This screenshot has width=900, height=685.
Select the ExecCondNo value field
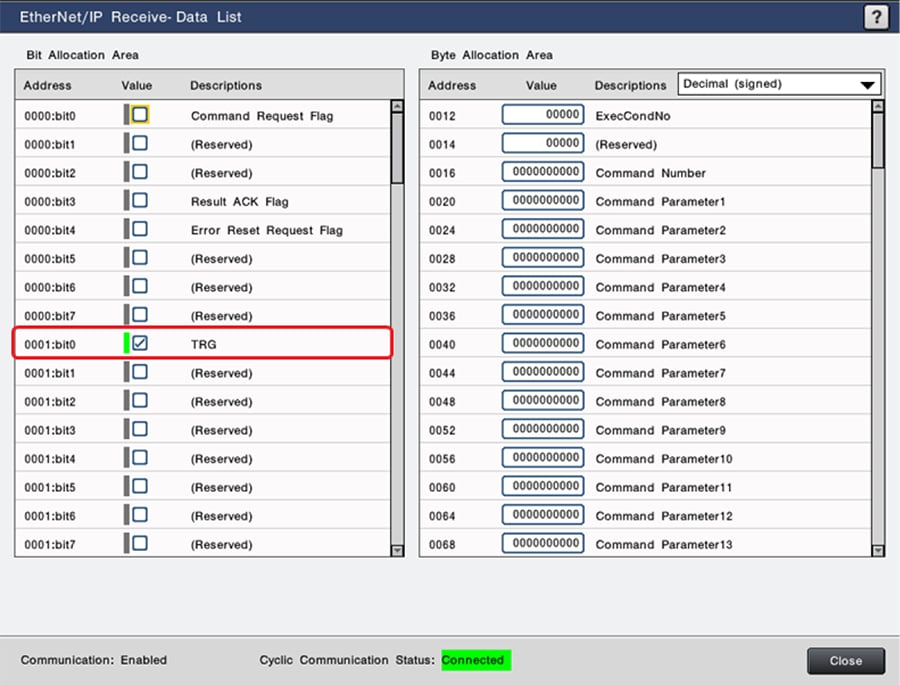click(542, 115)
